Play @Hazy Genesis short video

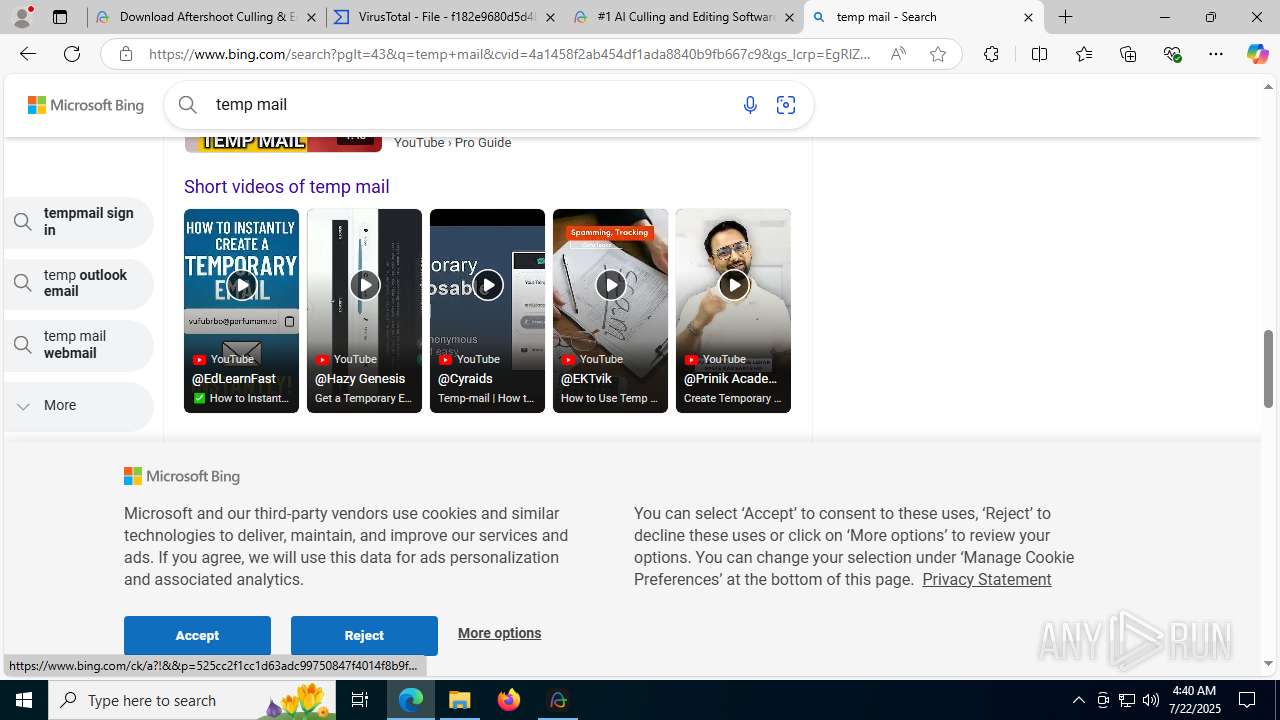point(364,310)
